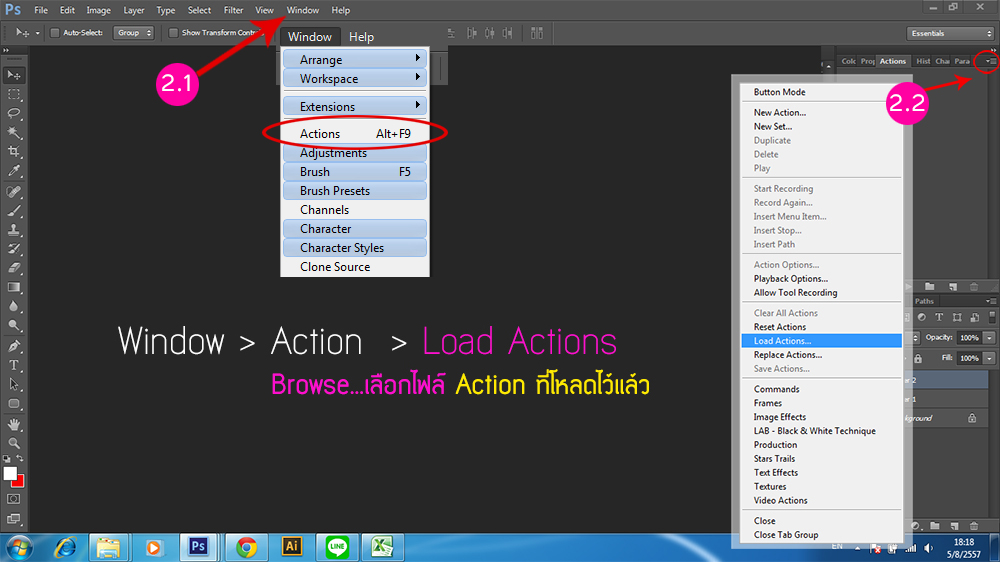Expand the Workspace submenu

click(355, 78)
